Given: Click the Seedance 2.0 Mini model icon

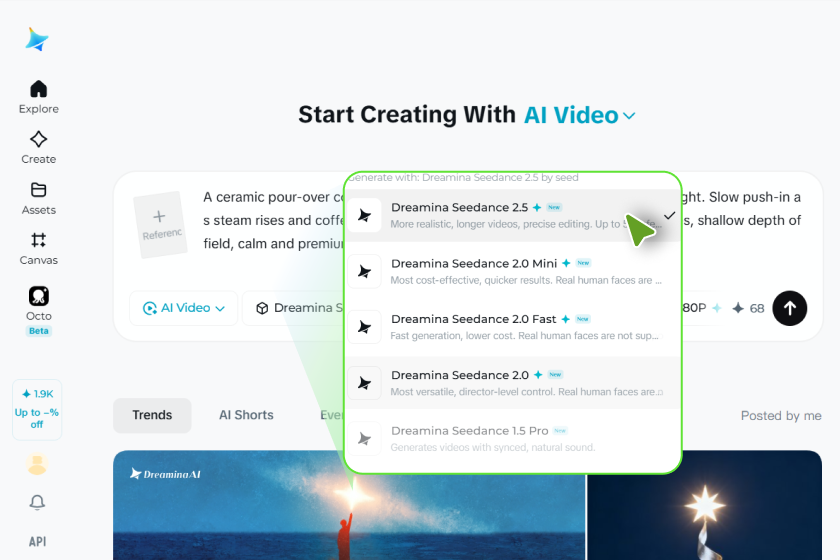Looking at the screenshot, I should [364, 271].
